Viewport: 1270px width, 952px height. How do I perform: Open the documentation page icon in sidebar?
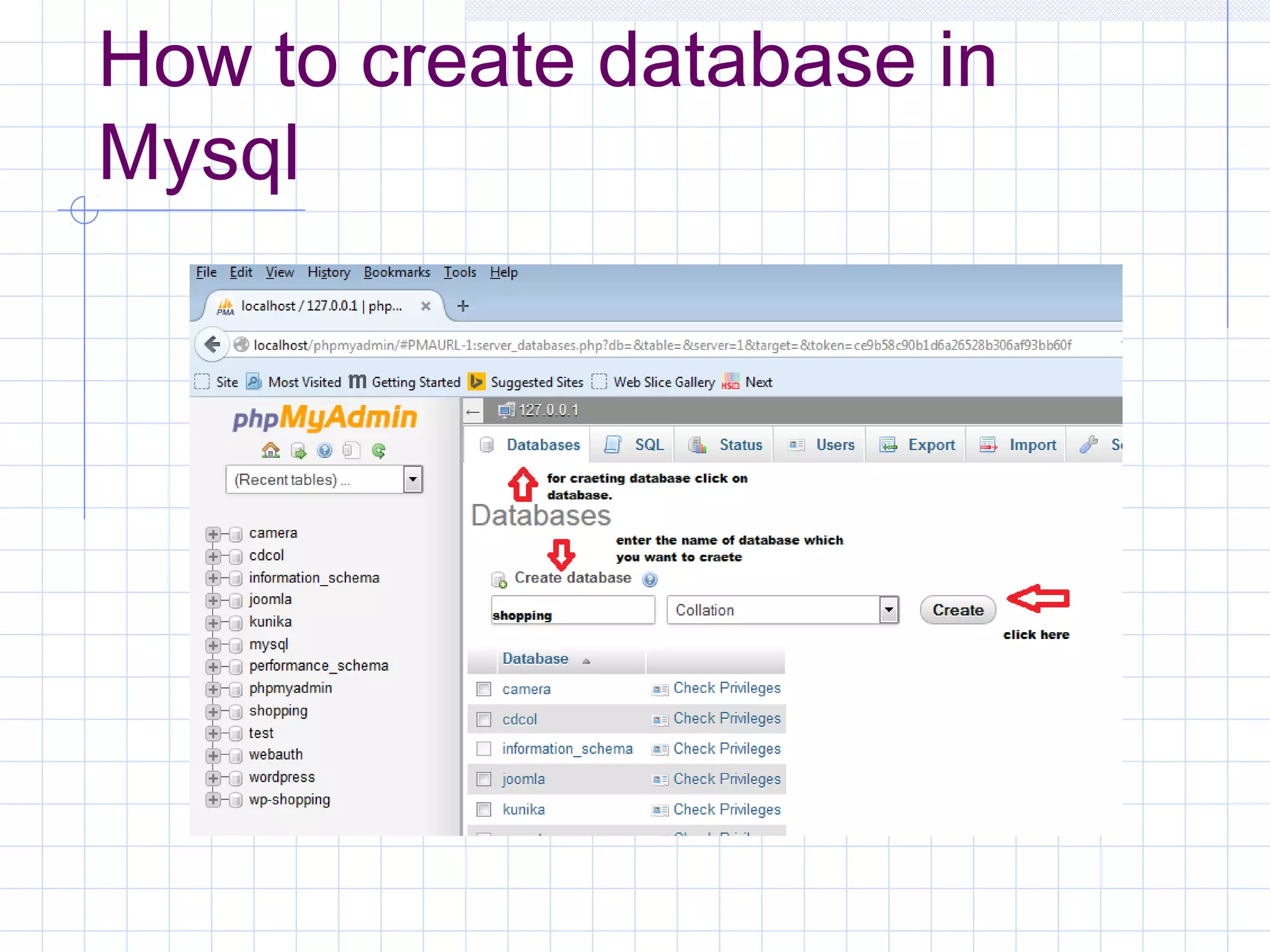click(351, 451)
